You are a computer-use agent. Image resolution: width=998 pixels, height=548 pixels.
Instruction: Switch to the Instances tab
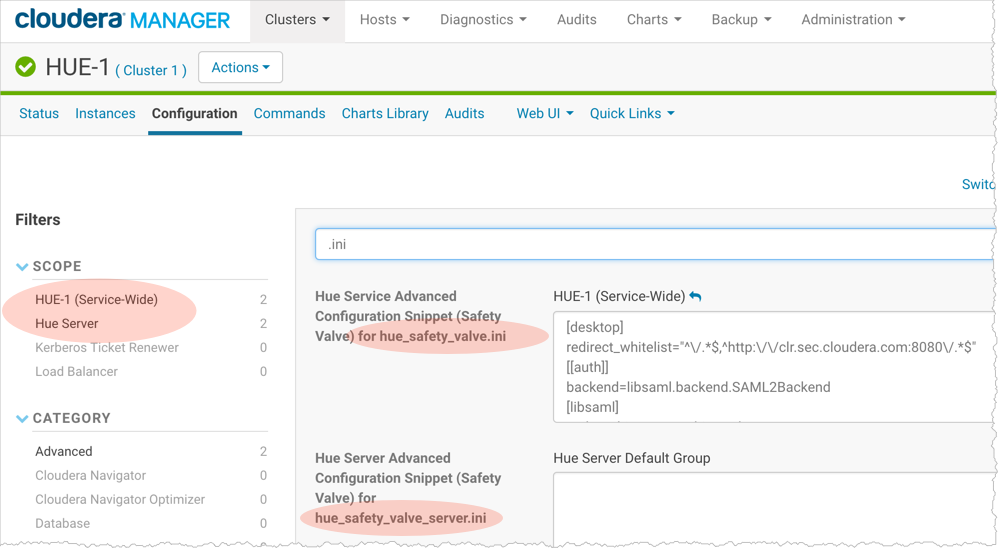(x=105, y=113)
